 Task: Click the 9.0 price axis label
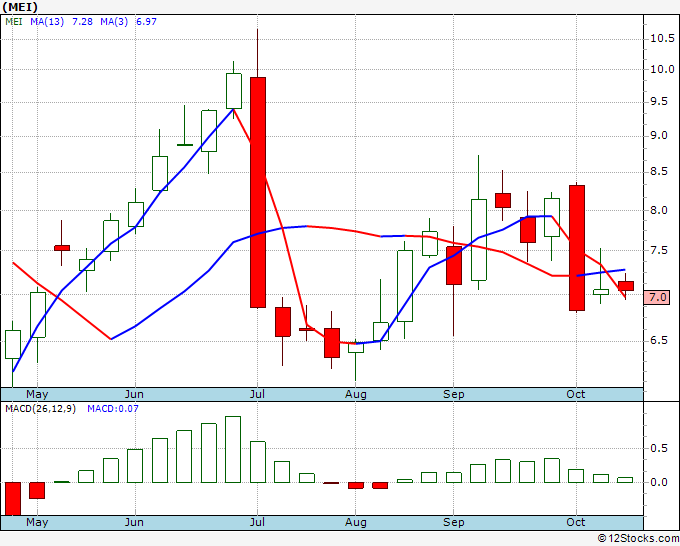(x=659, y=136)
